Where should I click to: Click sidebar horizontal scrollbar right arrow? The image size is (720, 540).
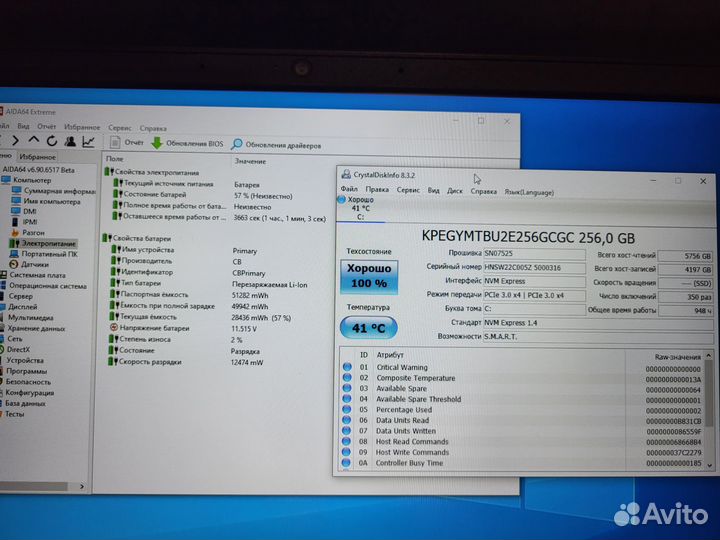click(x=82, y=486)
